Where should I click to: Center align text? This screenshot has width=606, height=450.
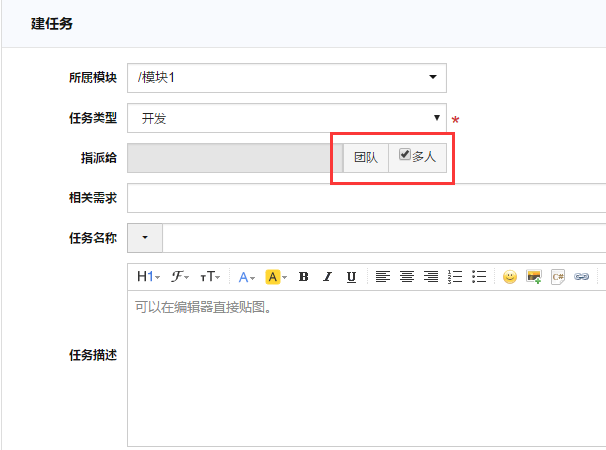click(407, 276)
